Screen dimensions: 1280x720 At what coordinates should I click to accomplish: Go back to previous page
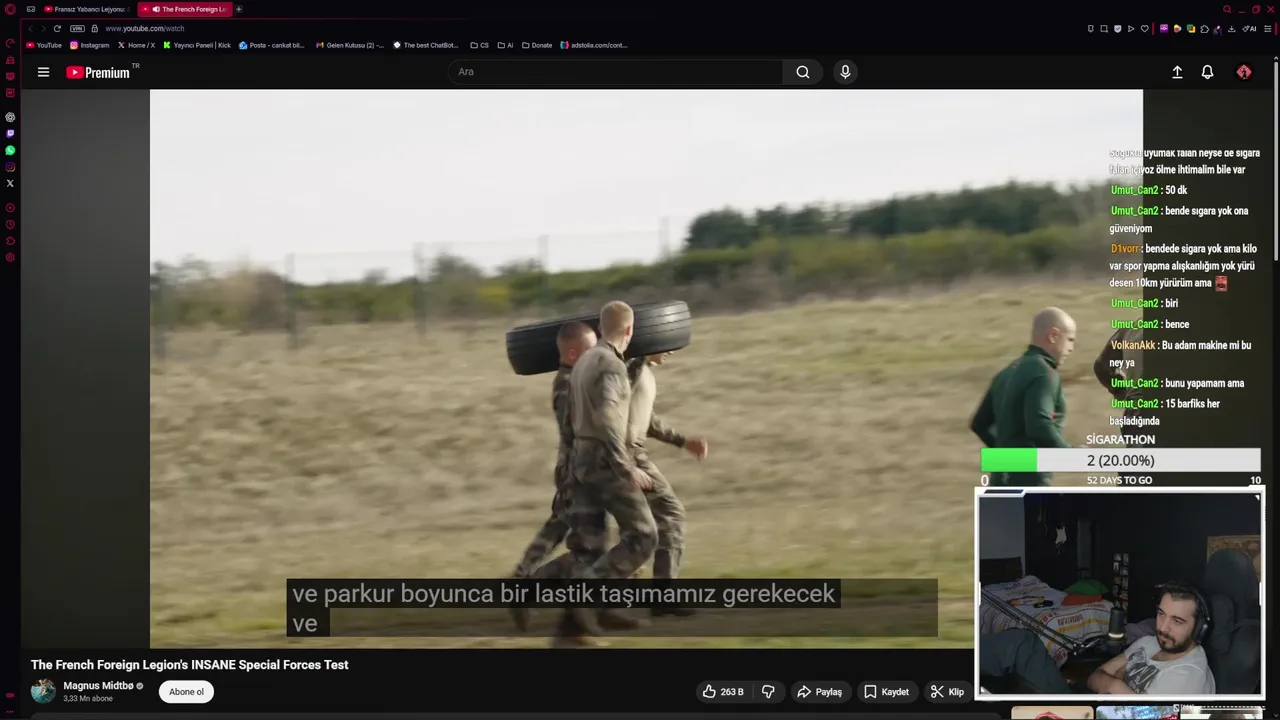coord(30,28)
